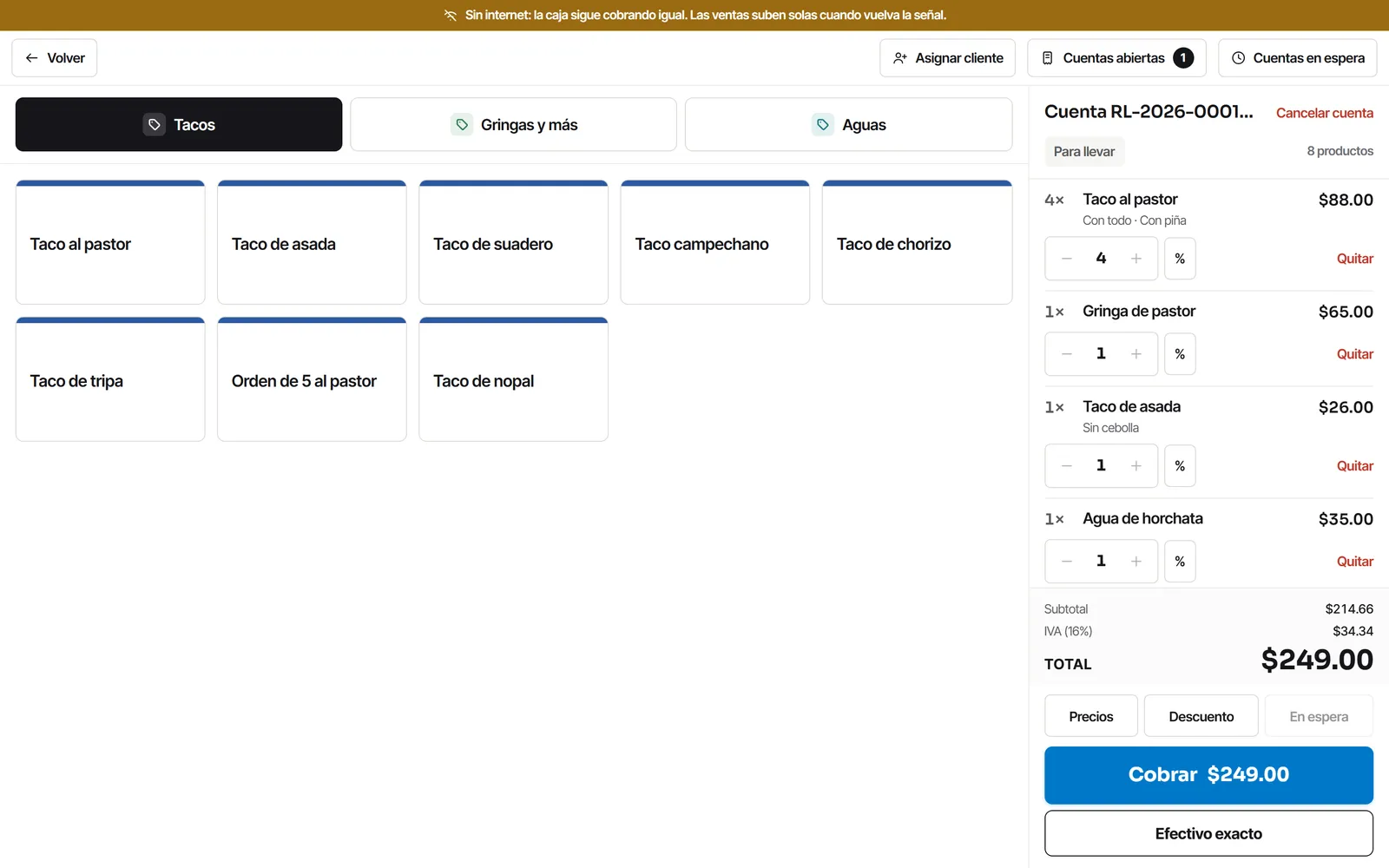Switch to the Aguas category
Screen dimensions: 1389x868
[x=848, y=125]
